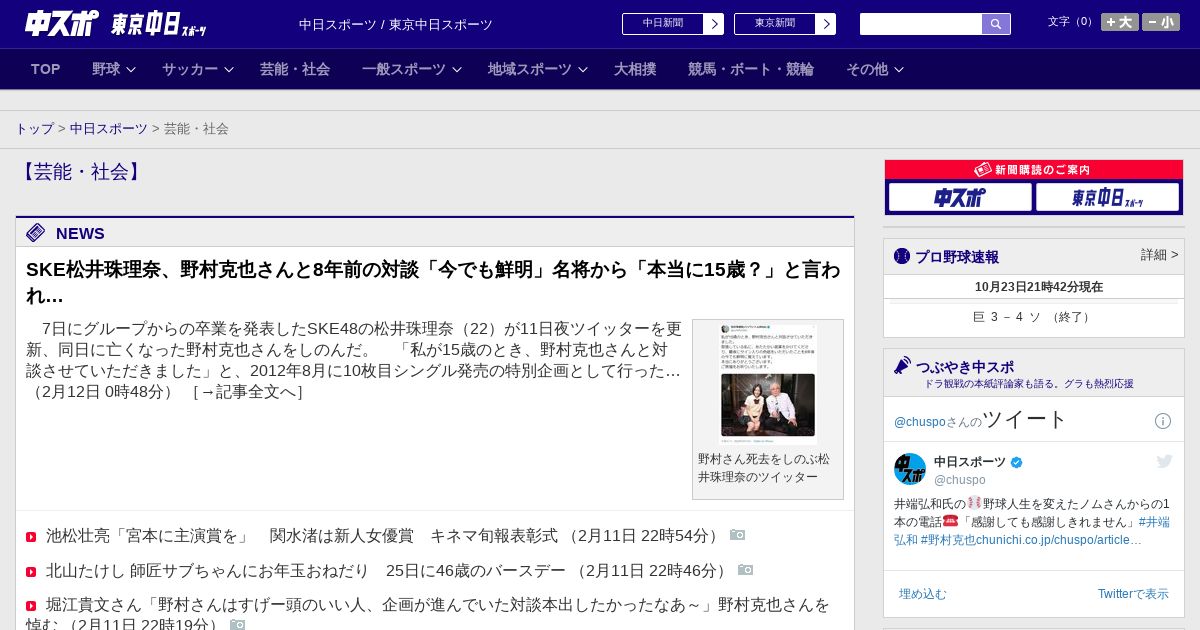Click the NEWS section newspaper icon
This screenshot has width=1200, height=630.
[36, 233]
